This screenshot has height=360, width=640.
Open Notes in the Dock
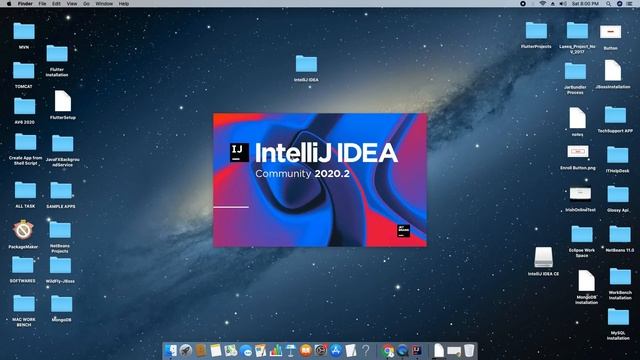[x=216, y=351]
